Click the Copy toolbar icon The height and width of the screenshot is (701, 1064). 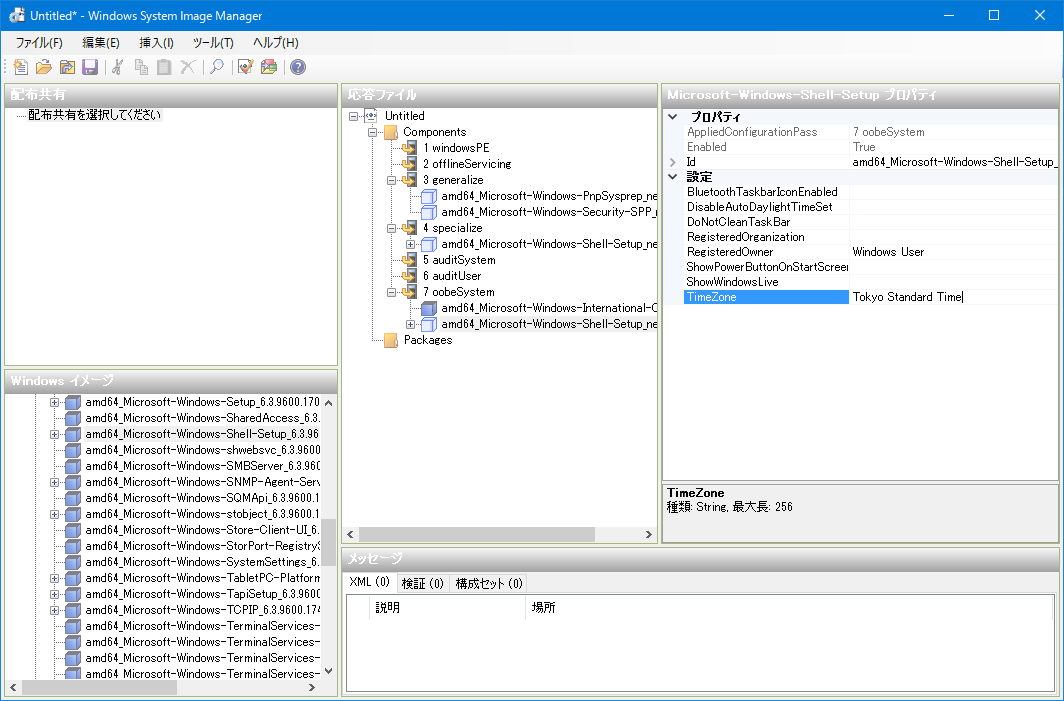click(141, 67)
